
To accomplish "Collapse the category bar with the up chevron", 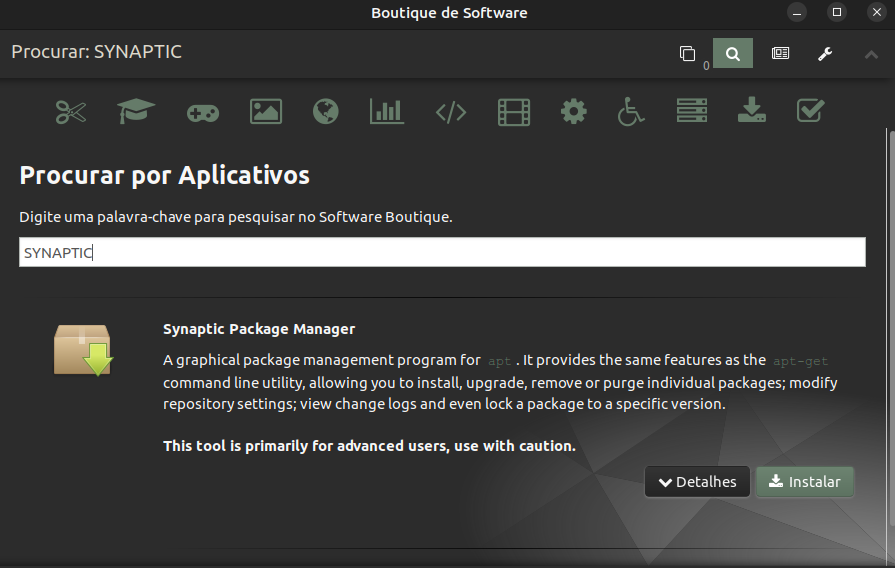I will click(x=871, y=54).
